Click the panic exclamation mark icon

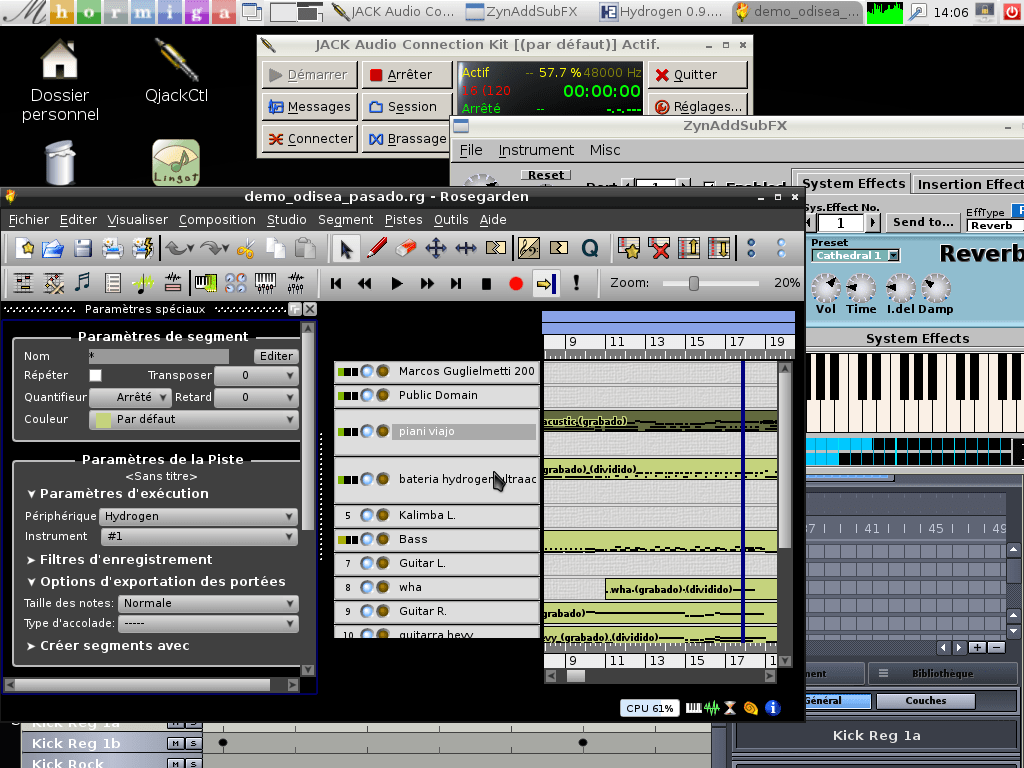[577, 283]
